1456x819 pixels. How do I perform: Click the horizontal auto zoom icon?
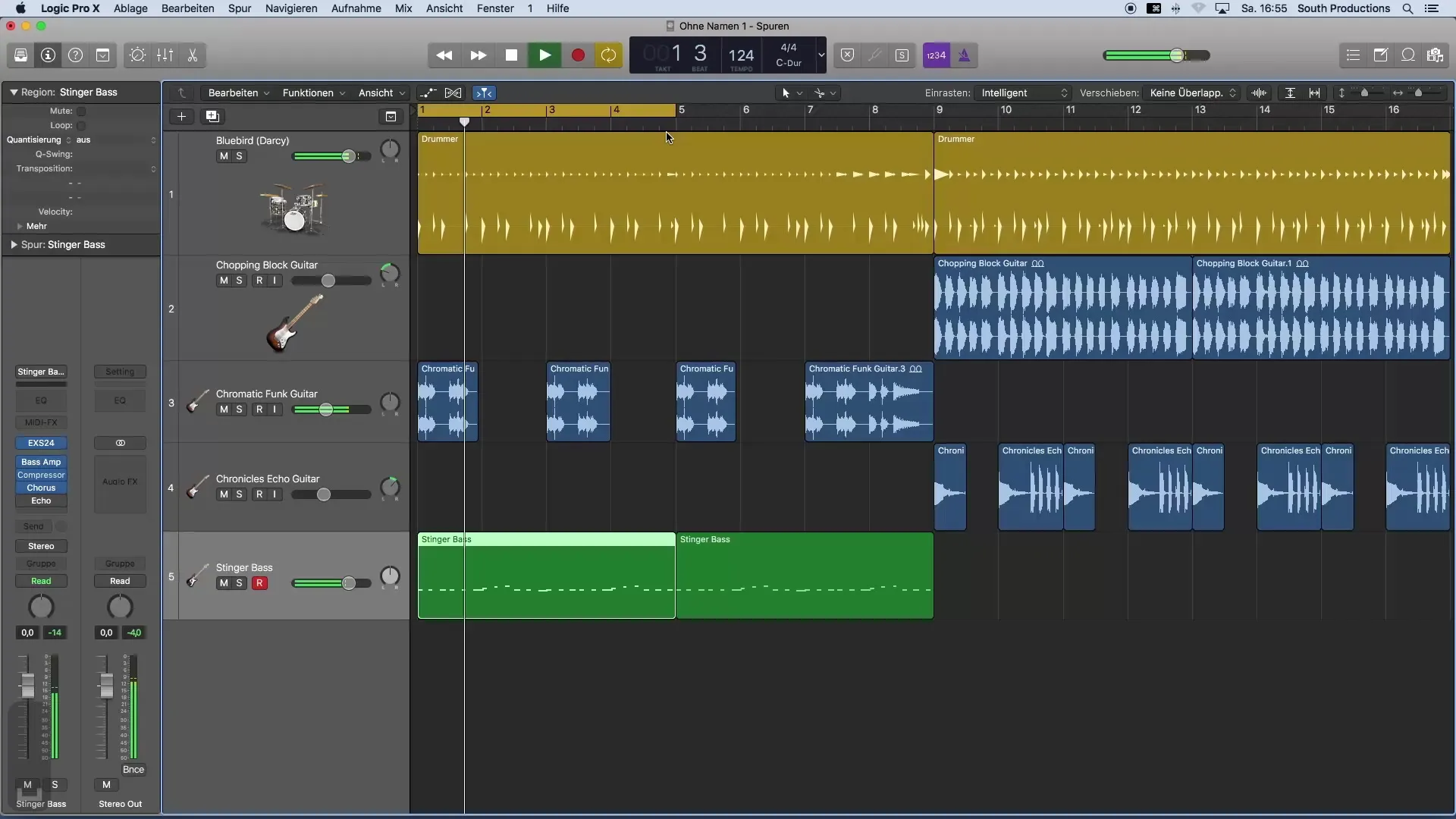(1315, 93)
